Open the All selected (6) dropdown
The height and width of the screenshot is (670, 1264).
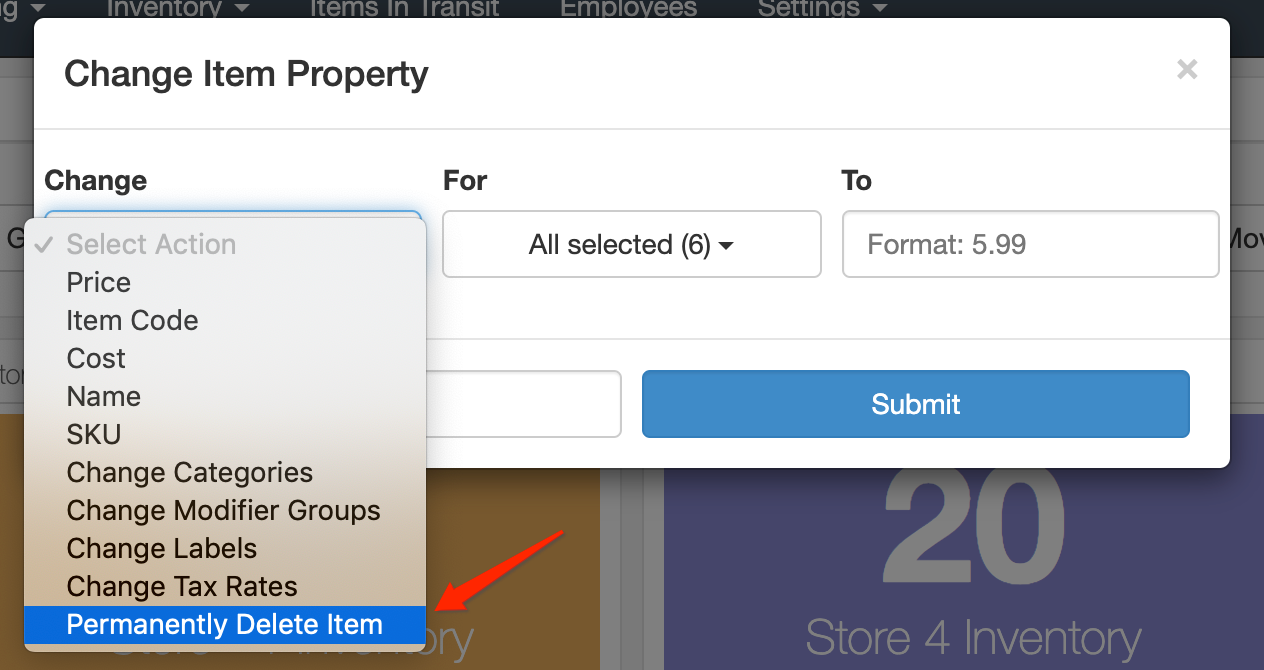(x=632, y=244)
